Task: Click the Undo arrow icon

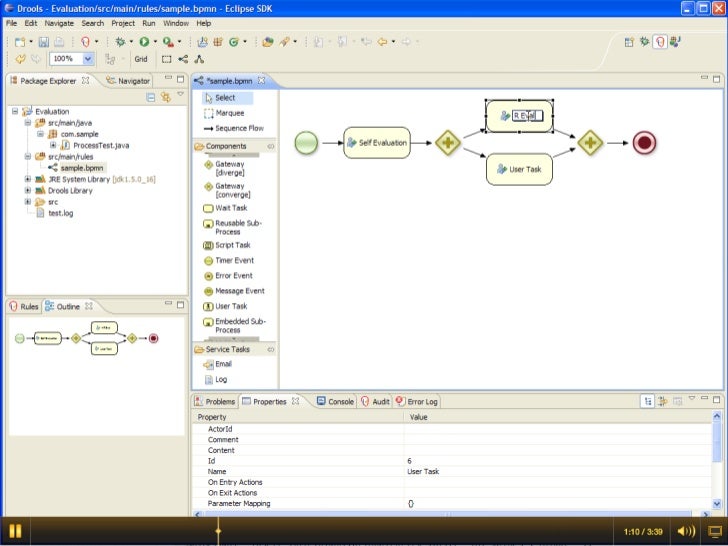Action: [20, 59]
